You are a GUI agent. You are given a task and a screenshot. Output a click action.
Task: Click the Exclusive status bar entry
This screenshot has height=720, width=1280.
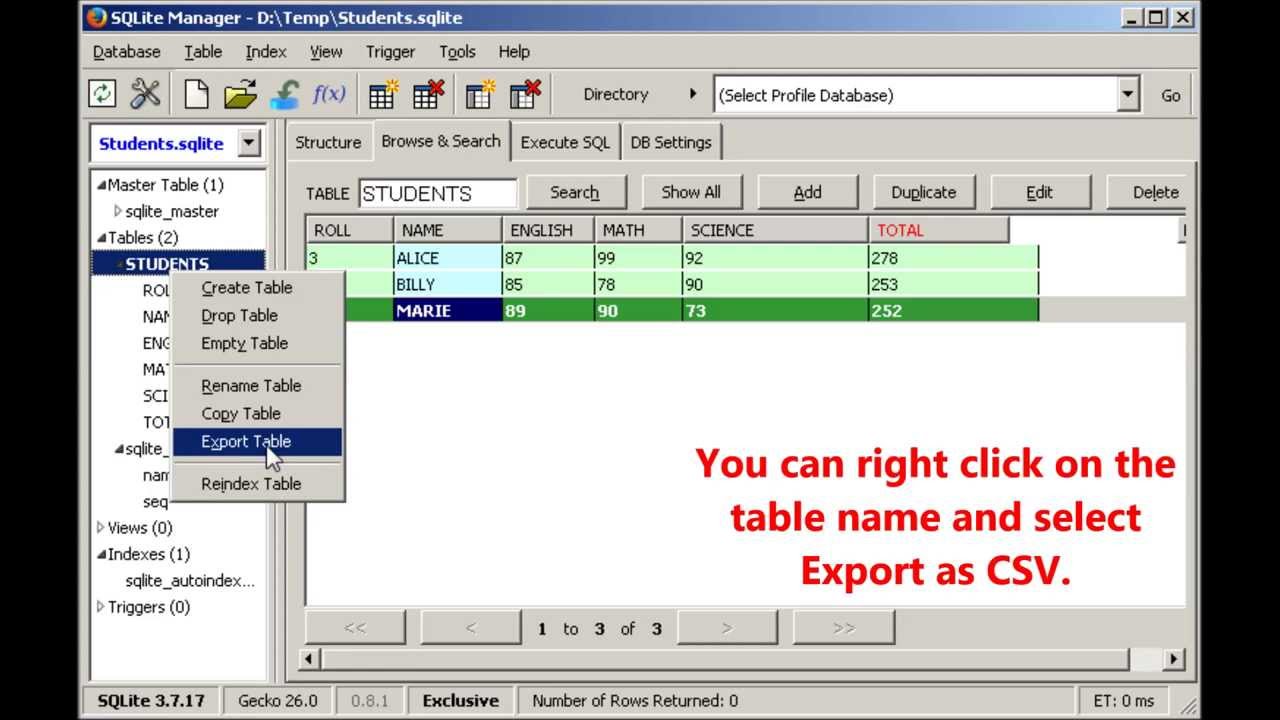[x=461, y=701]
